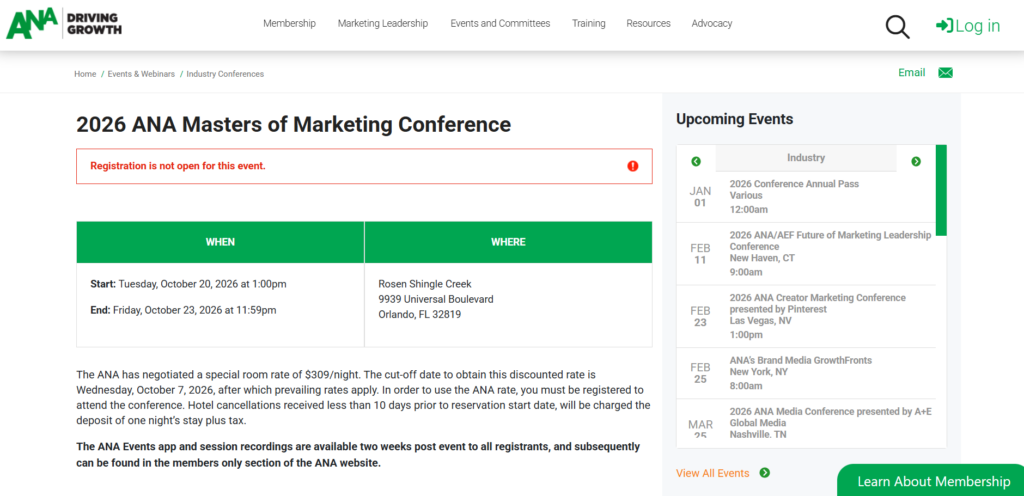Screen dimensions: 1024x496
Task: Click the Las Vegas, NV location text
Action: click(x=760, y=321)
